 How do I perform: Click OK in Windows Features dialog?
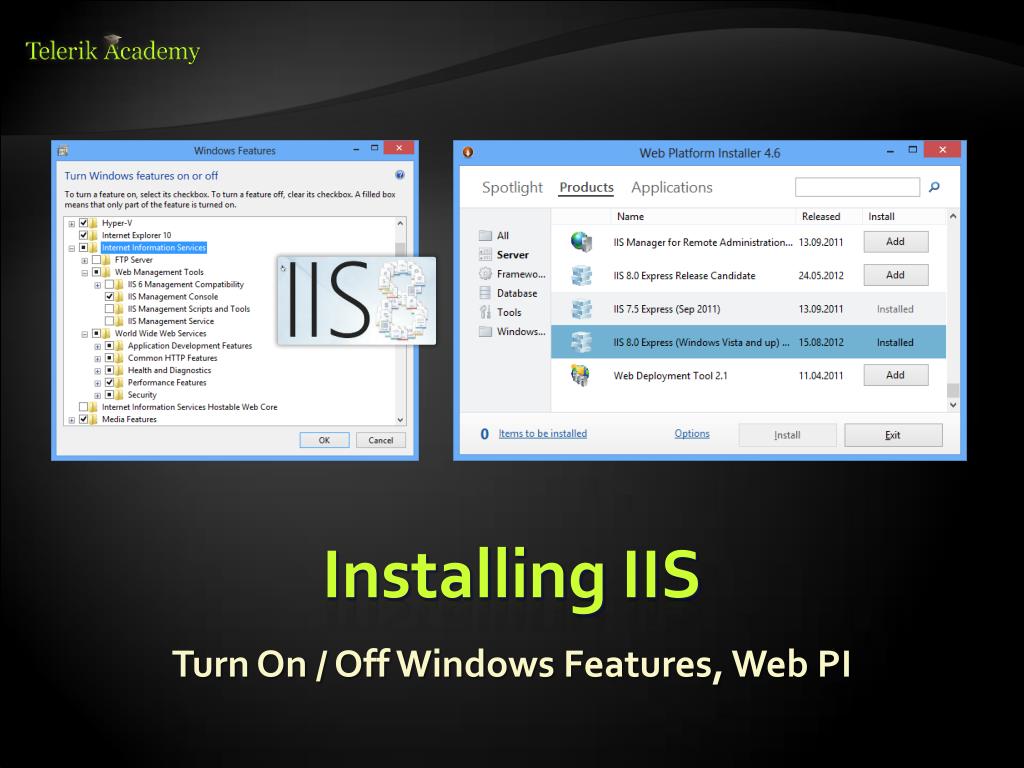click(x=324, y=440)
